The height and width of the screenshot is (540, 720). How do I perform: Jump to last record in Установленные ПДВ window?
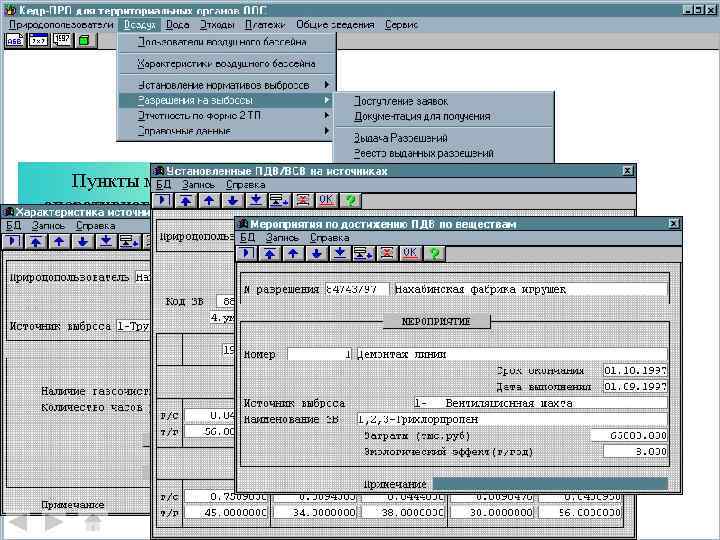(x=256, y=200)
